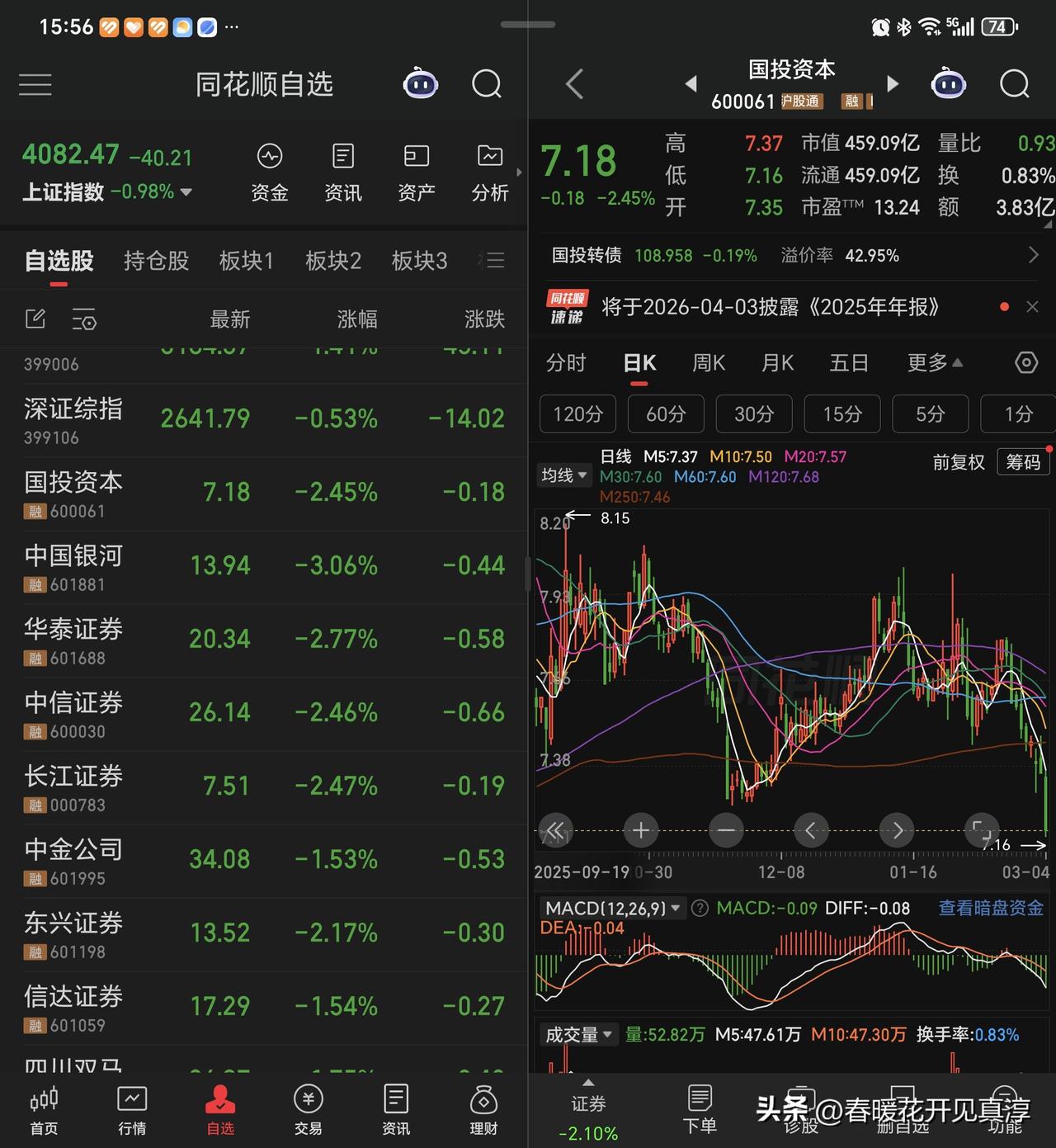The height and width of the screenshot is (1148, 1056).
Task: Choose the 30分 period button
Action: (x=754, y=413)
